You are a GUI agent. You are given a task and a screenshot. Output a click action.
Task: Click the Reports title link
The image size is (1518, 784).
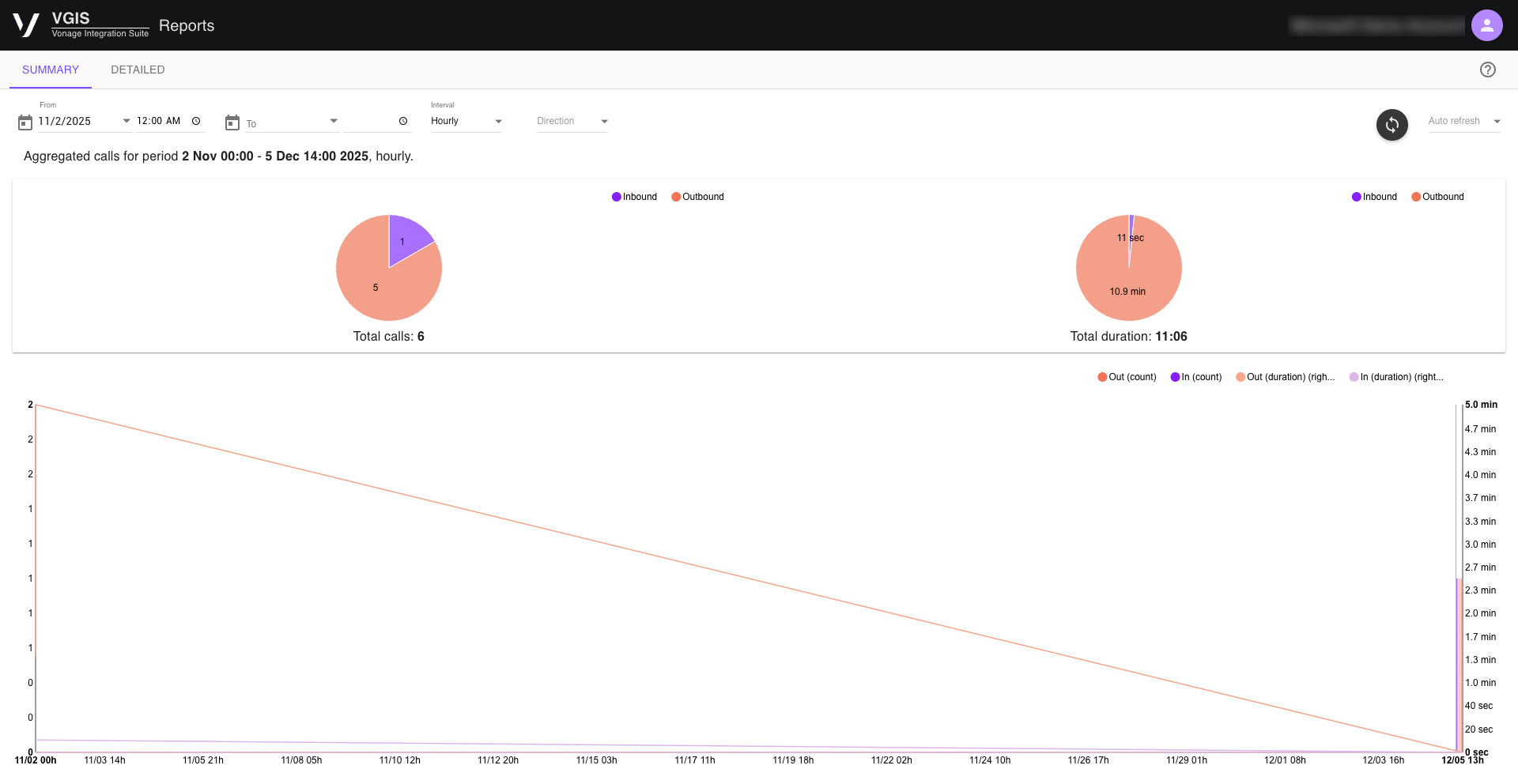coord(187,25)
